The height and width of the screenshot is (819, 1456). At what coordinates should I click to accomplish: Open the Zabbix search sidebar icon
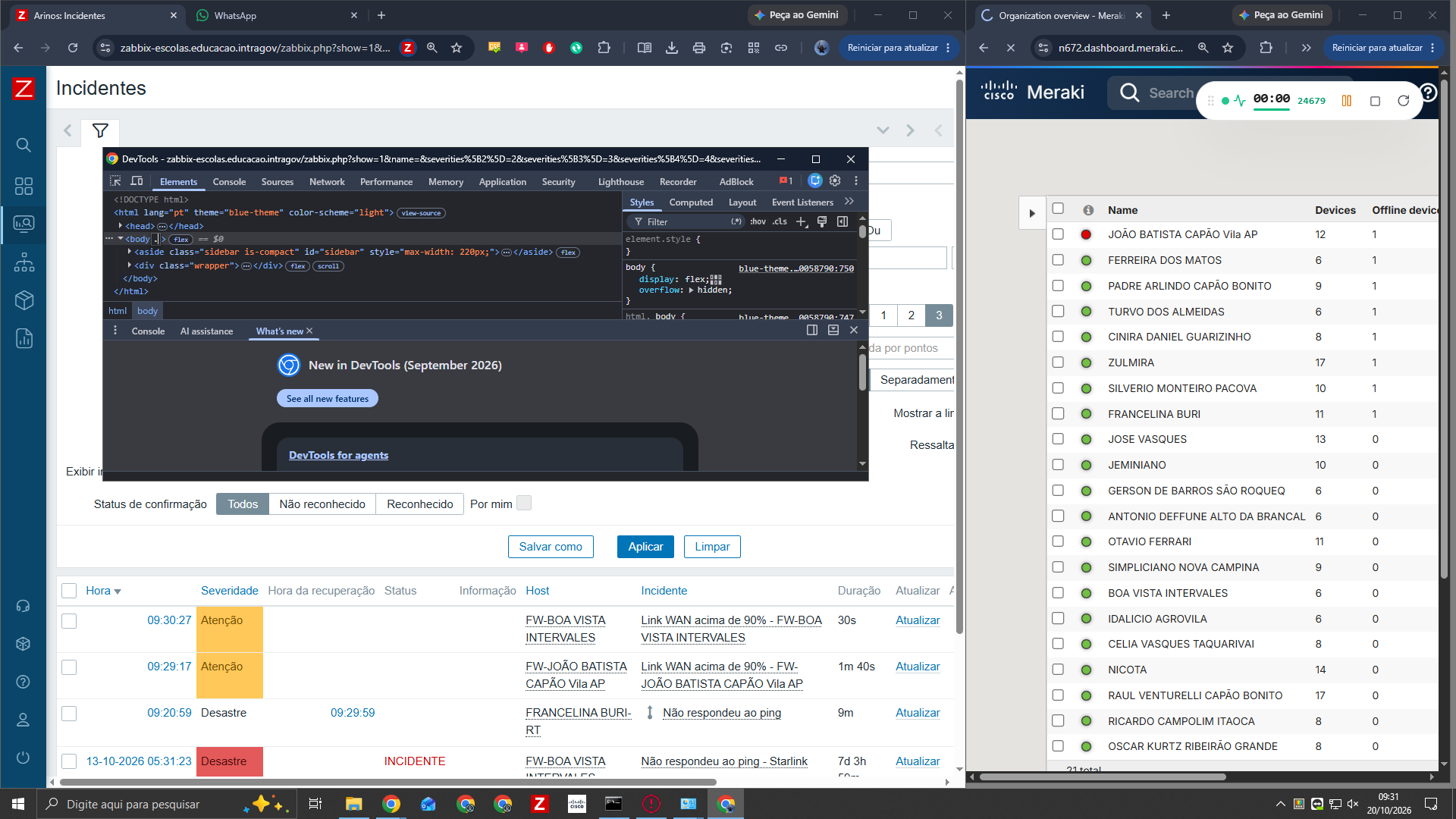coord(24,145)
